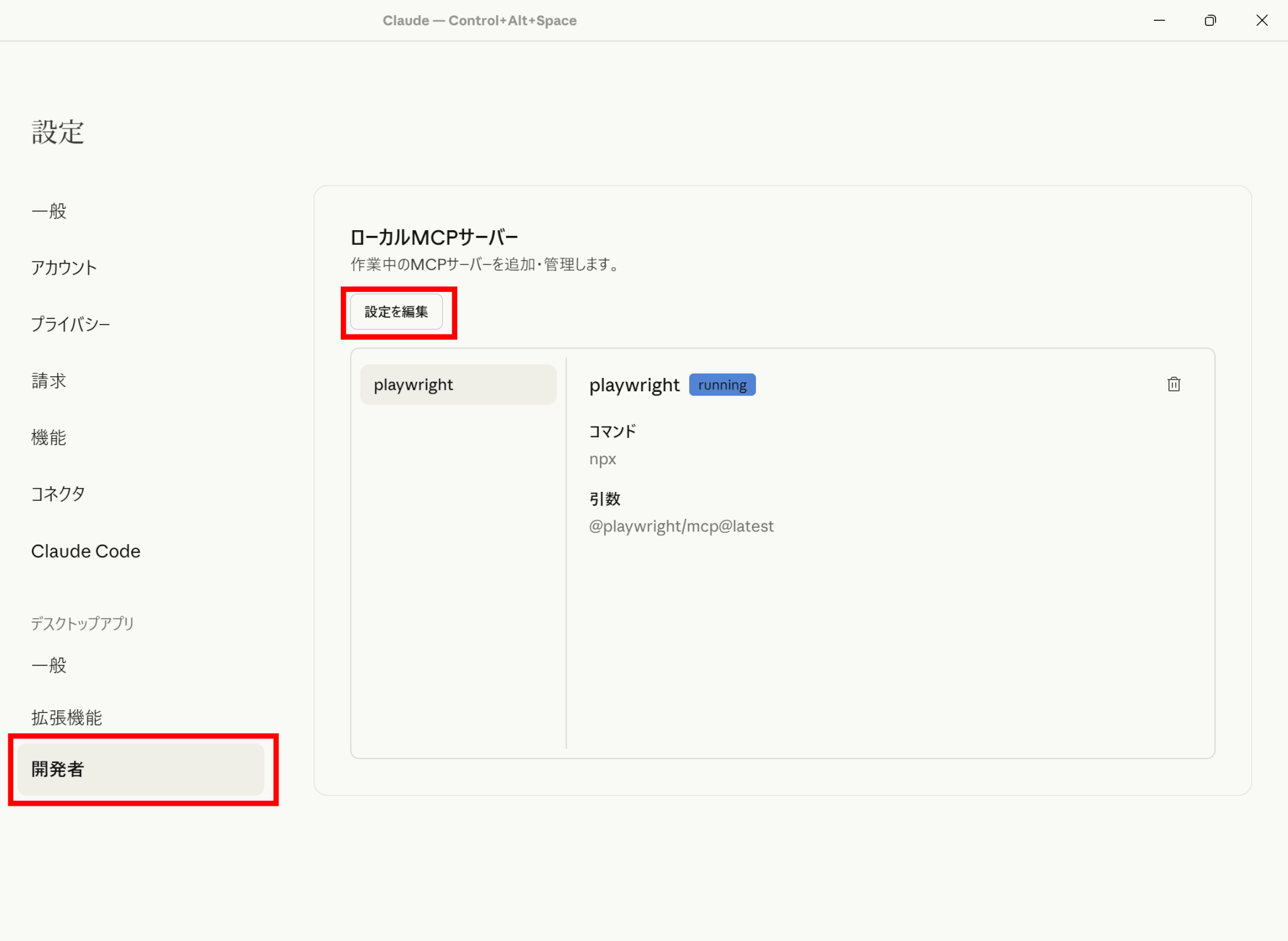
Task: Select Claude Code in sidebar
Action: 86,551
